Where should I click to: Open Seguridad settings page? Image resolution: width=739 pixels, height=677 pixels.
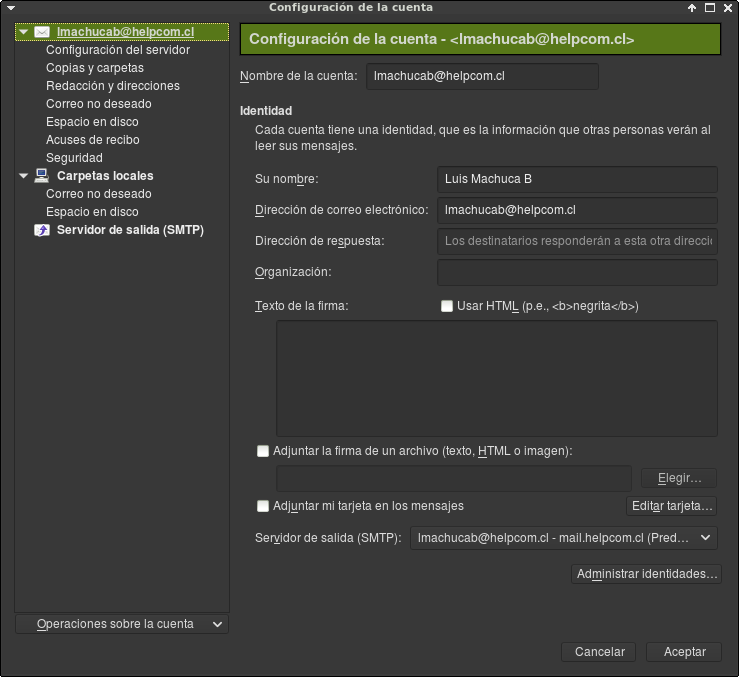[x=74, y=158]
